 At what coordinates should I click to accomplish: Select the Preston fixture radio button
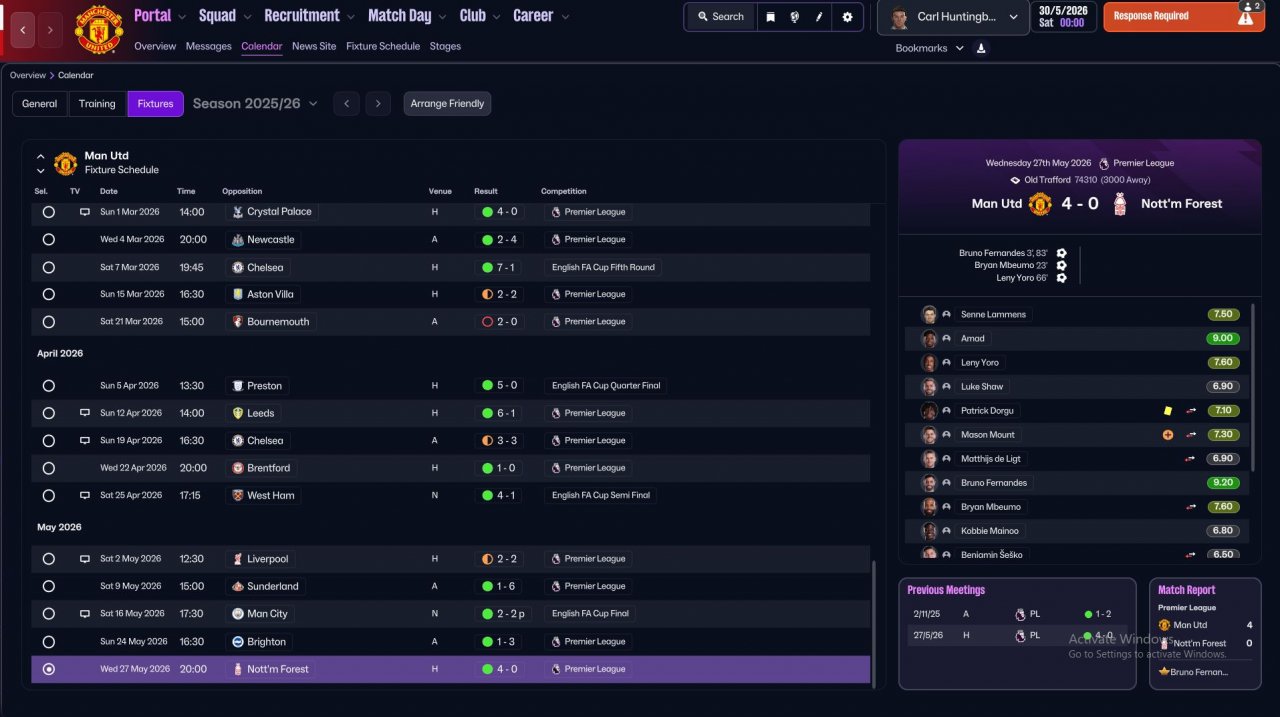coord(48,386)
